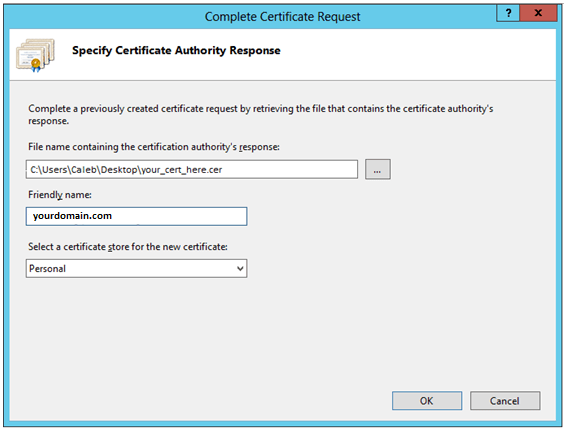Click the certificate response file path field
Screen dimensions: 566x431
click(x=192, y=169)
